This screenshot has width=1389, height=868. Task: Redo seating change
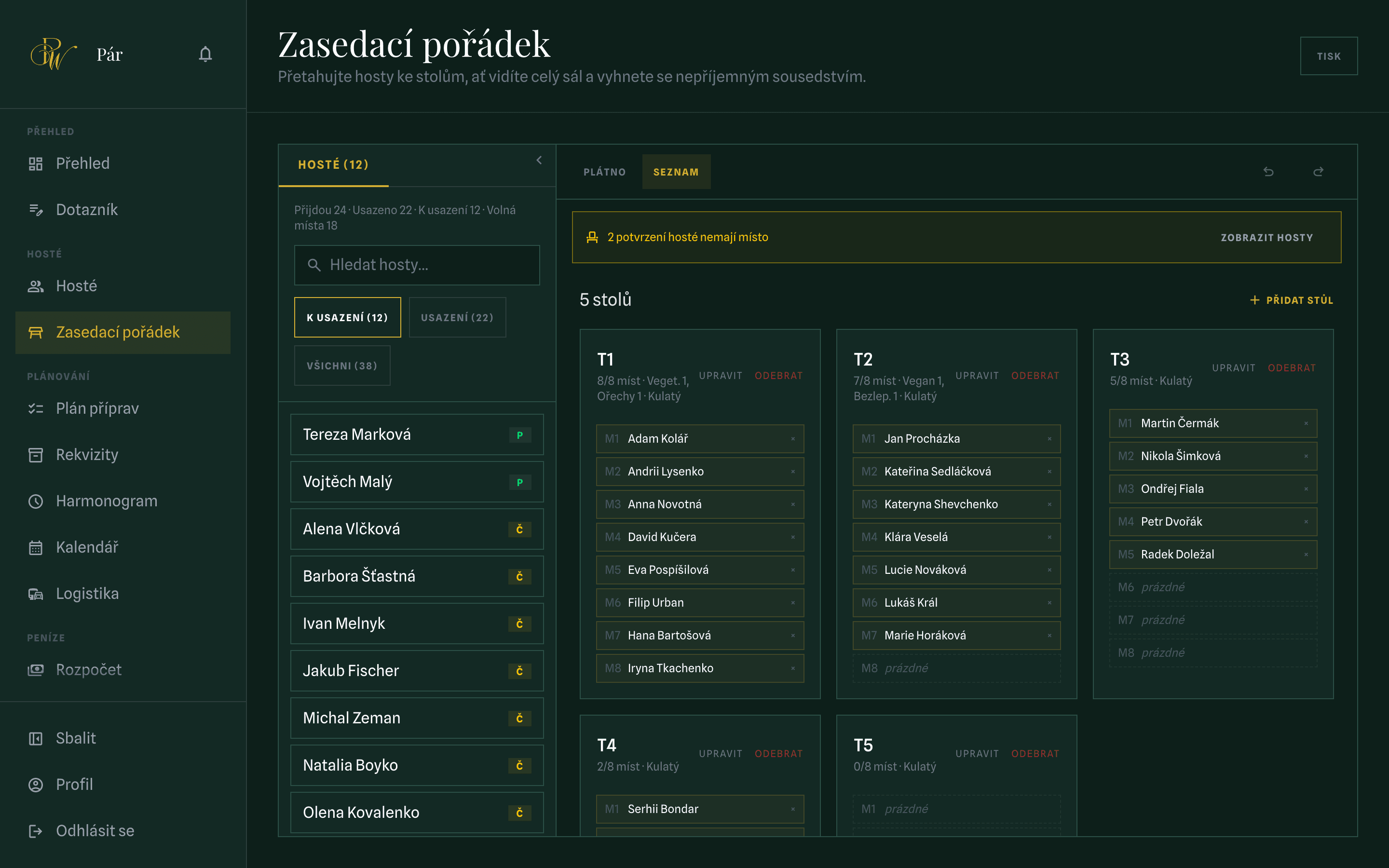(x=1319, y=172)
